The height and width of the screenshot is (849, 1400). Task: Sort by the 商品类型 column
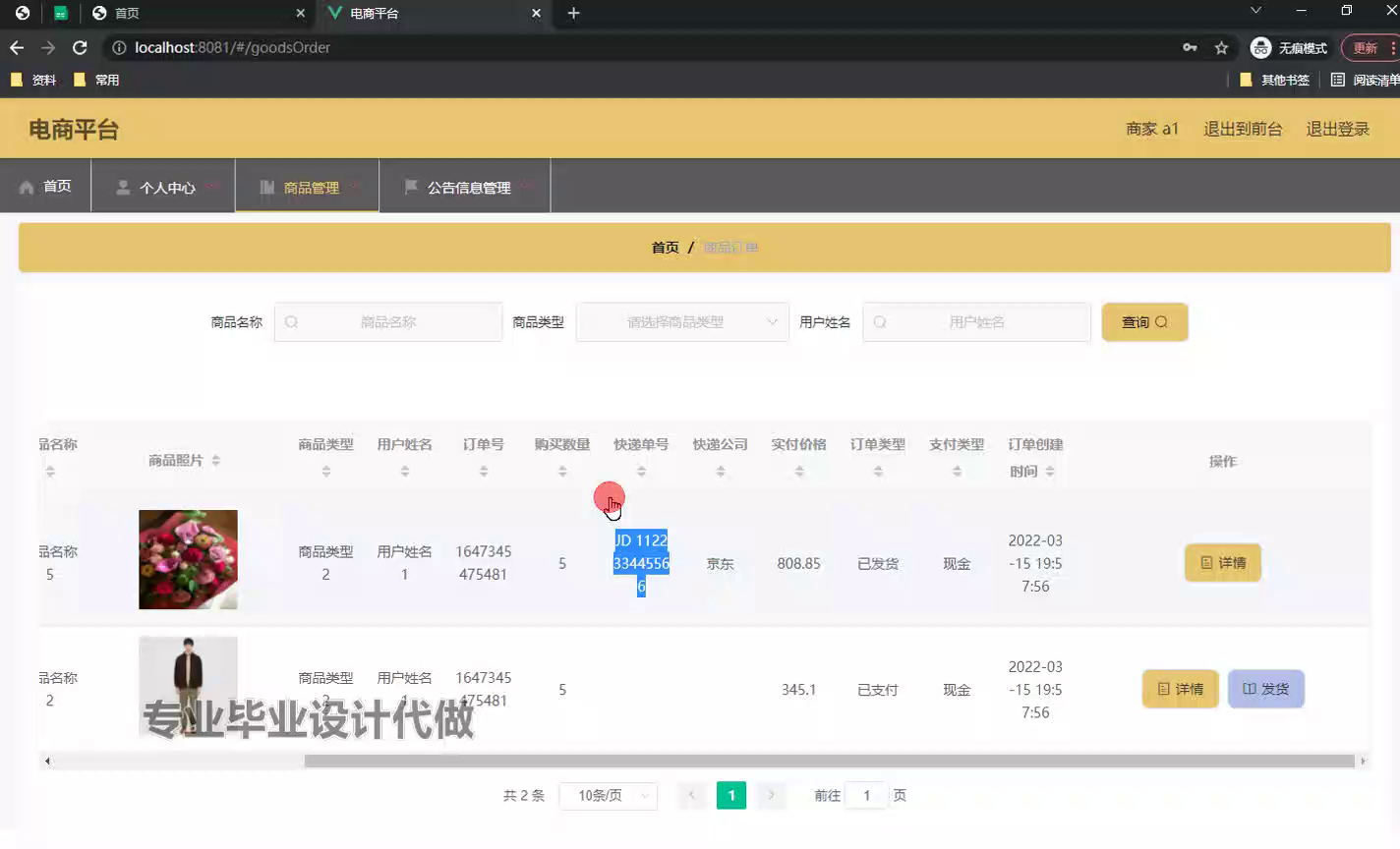tap(325, 472)
